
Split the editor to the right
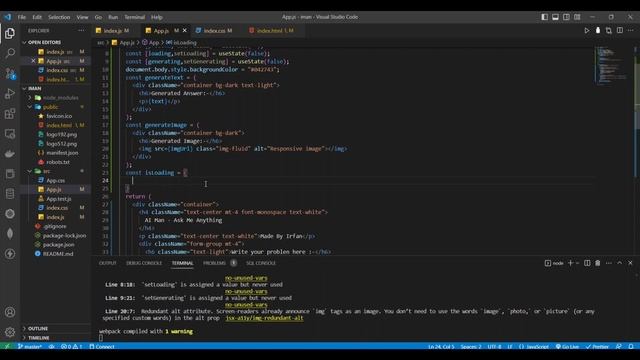[620, 31]
